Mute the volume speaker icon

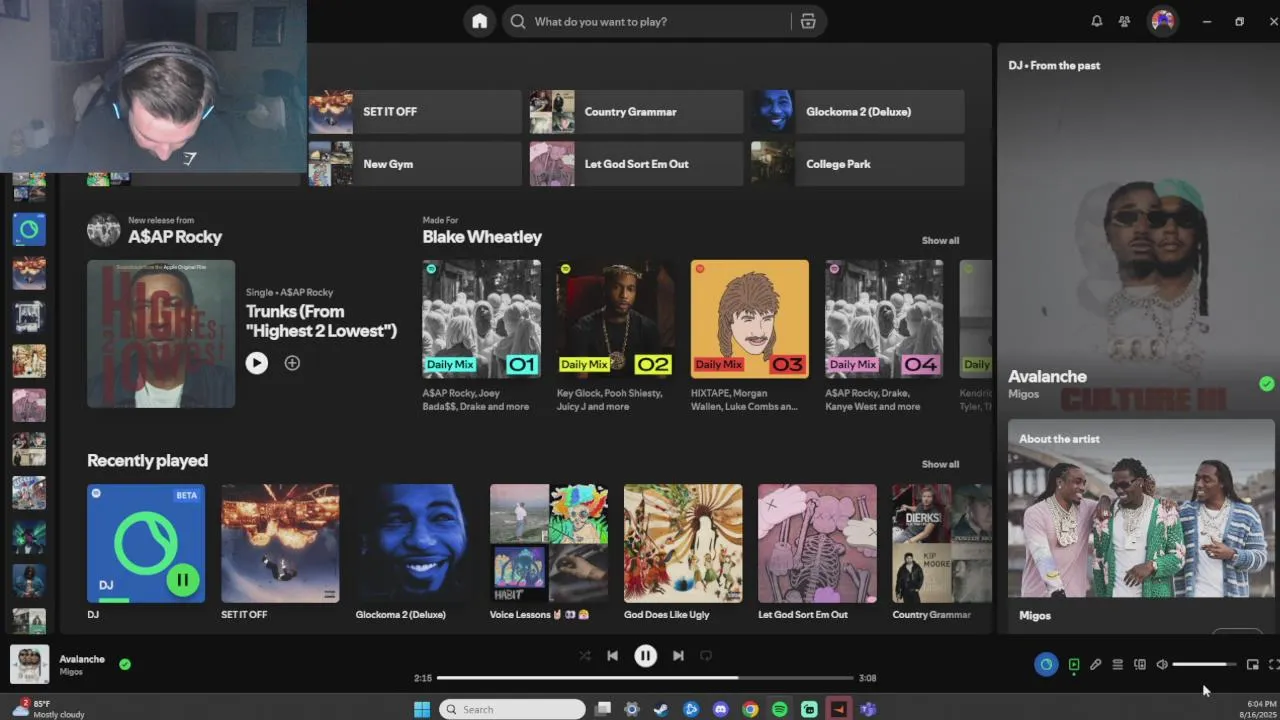(x=1161, y=664)
